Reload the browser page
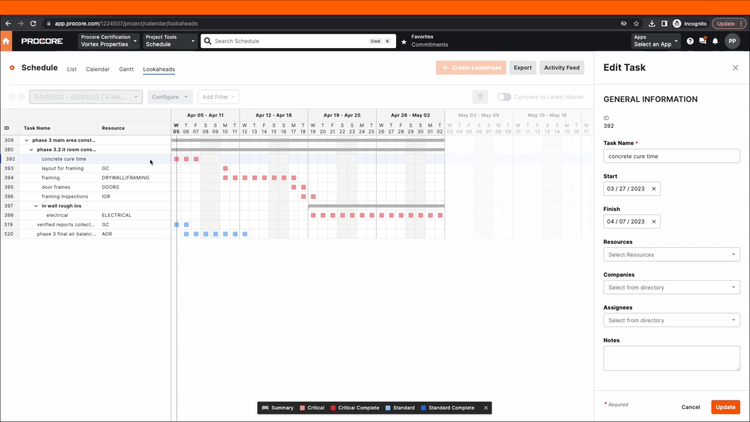750x422 pixels. [x=33, y=23]
